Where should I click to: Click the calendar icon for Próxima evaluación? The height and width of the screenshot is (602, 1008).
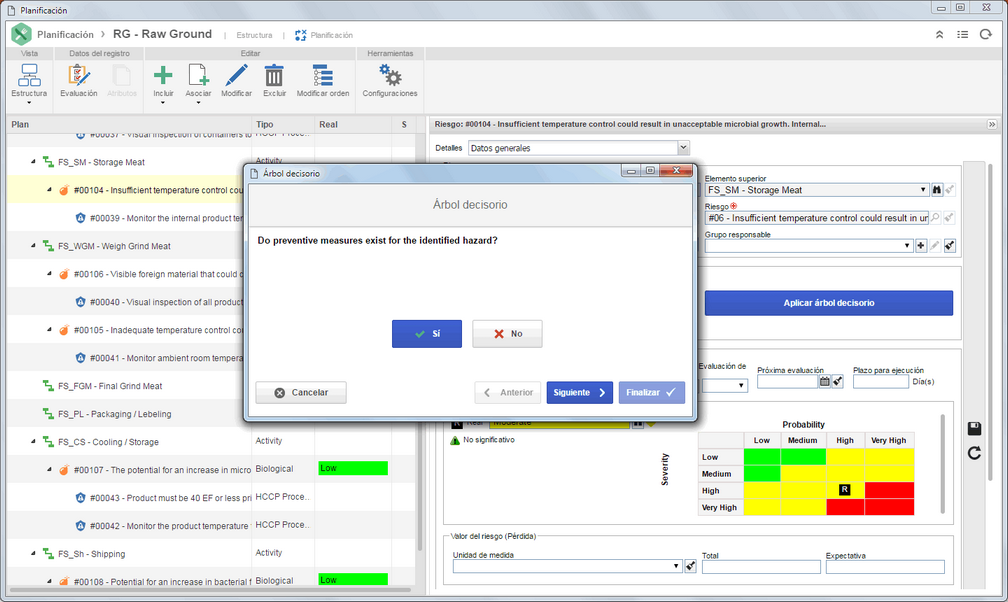824,381
